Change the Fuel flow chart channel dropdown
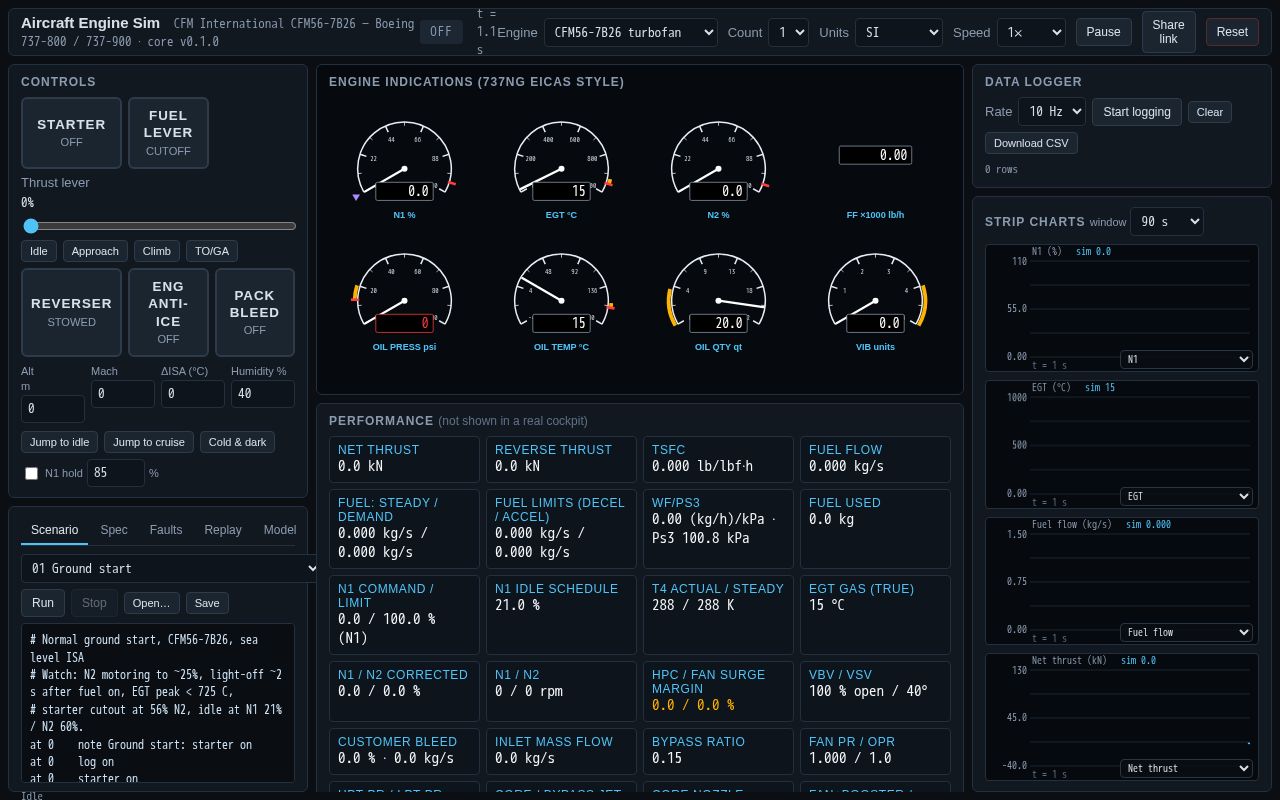This screenshot has height=800, width=1280. pos(1186,632)
